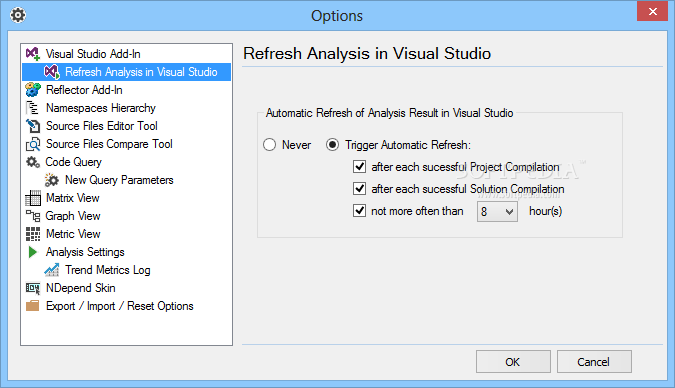Image resolution: width=675 pixels, height=388 pixels.
Task: Go to New Query Parameters options
Action: tap(119, 180)
